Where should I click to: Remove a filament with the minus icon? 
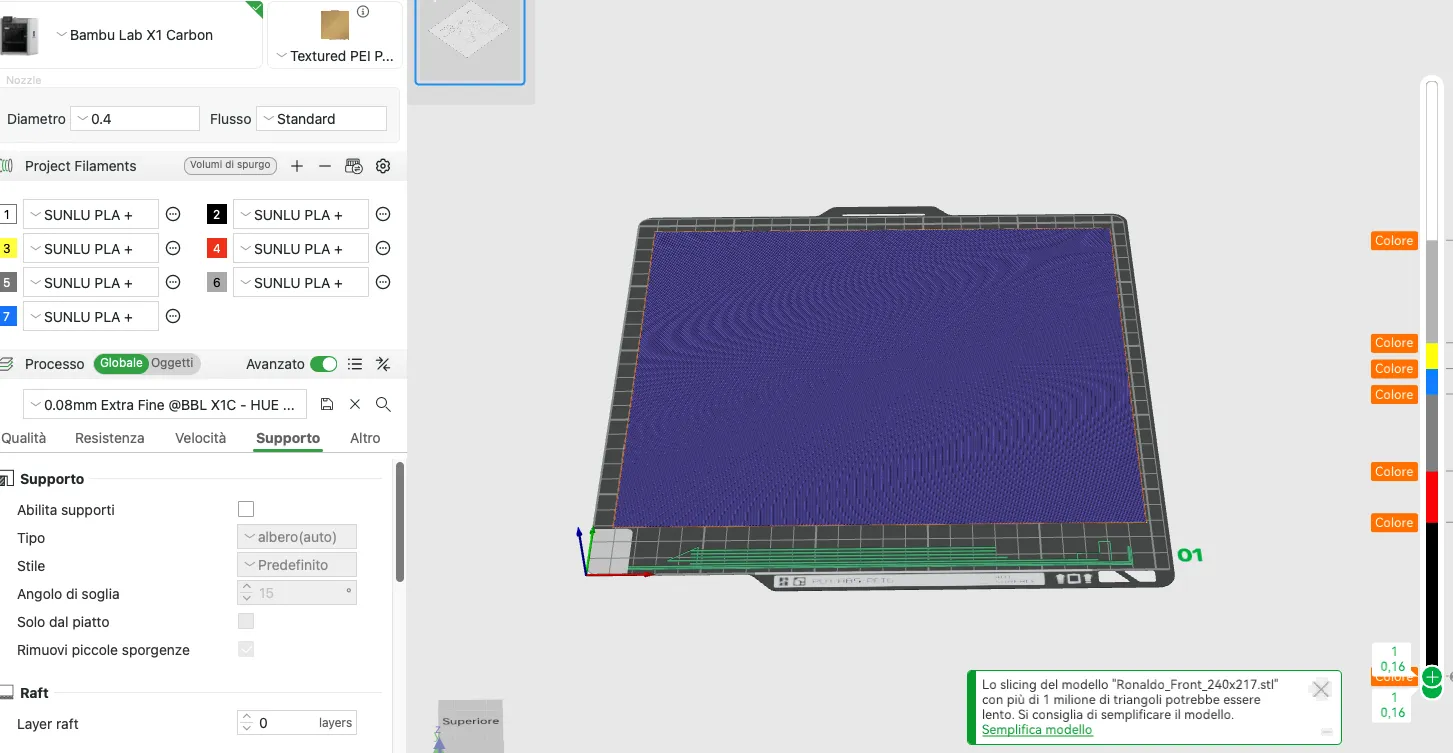point(325,166)
